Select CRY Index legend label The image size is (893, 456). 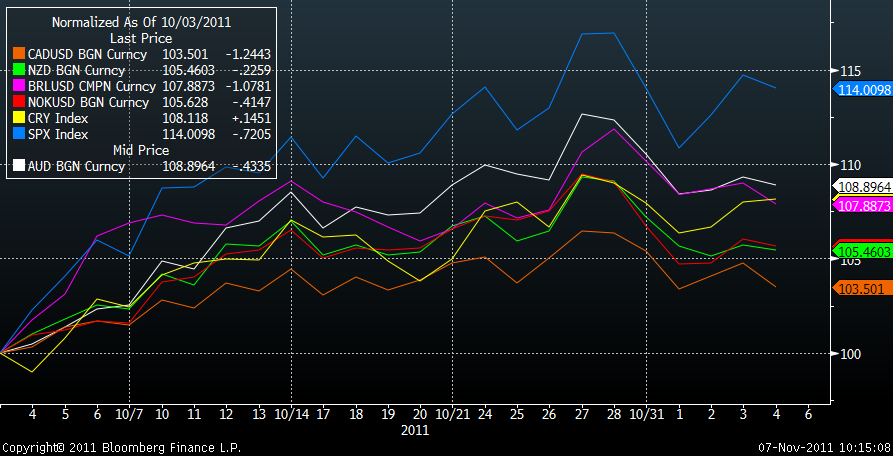(x=58, y=118)
